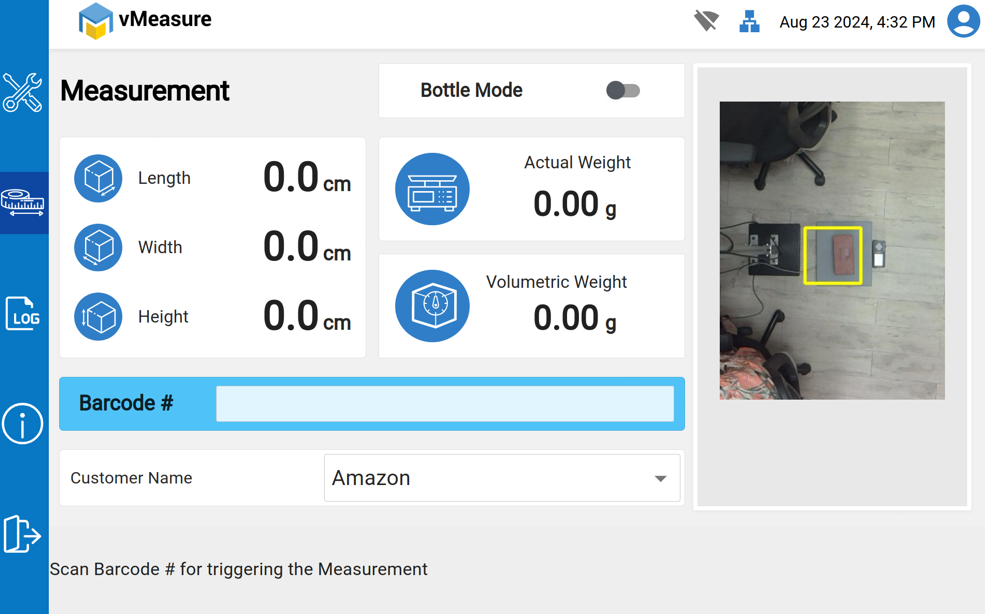Click the Length cube icon
Viewport: 985px width, 614px height.
coord(98,178)
